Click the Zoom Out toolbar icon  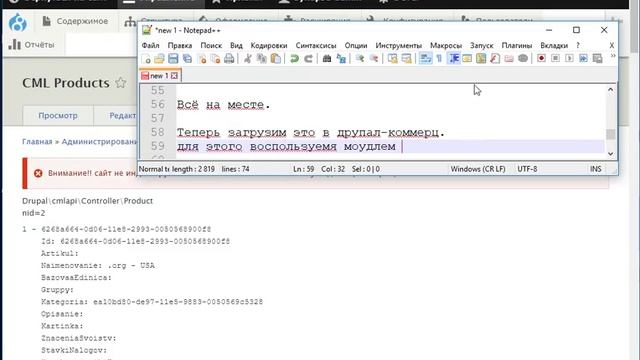[x=373, y=58]
